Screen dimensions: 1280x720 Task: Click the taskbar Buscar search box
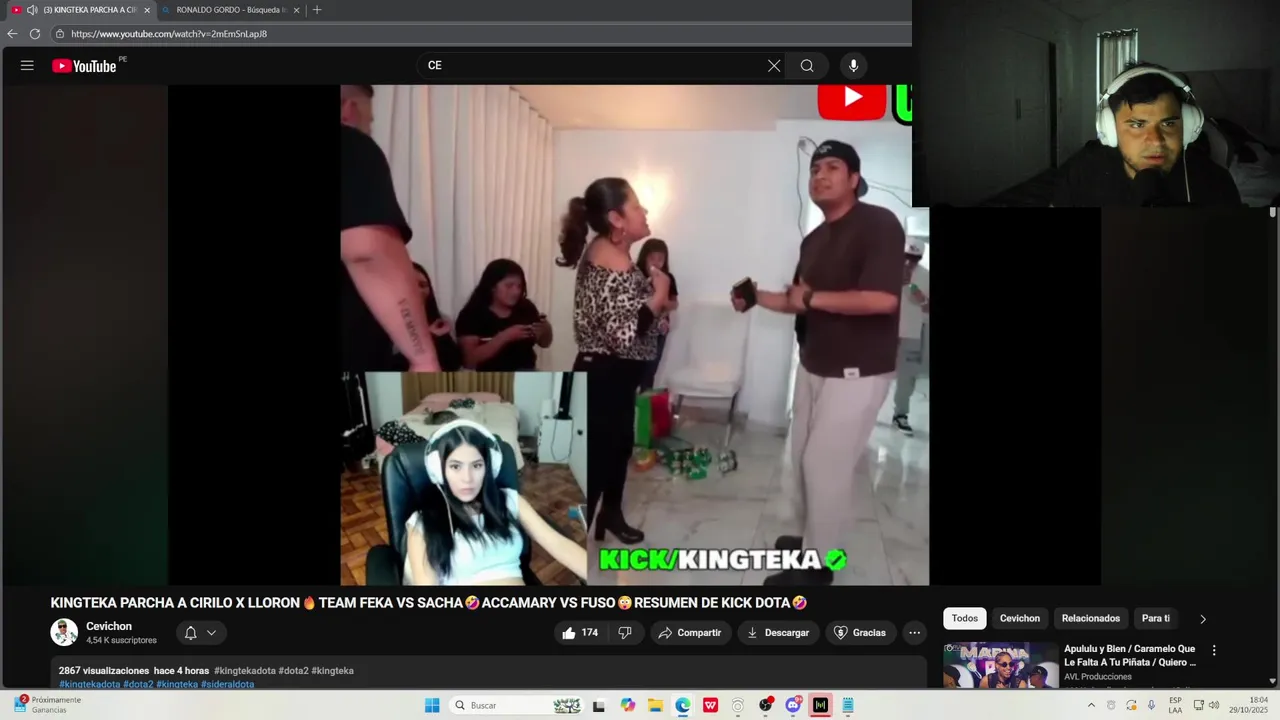[x=516, y=705]
